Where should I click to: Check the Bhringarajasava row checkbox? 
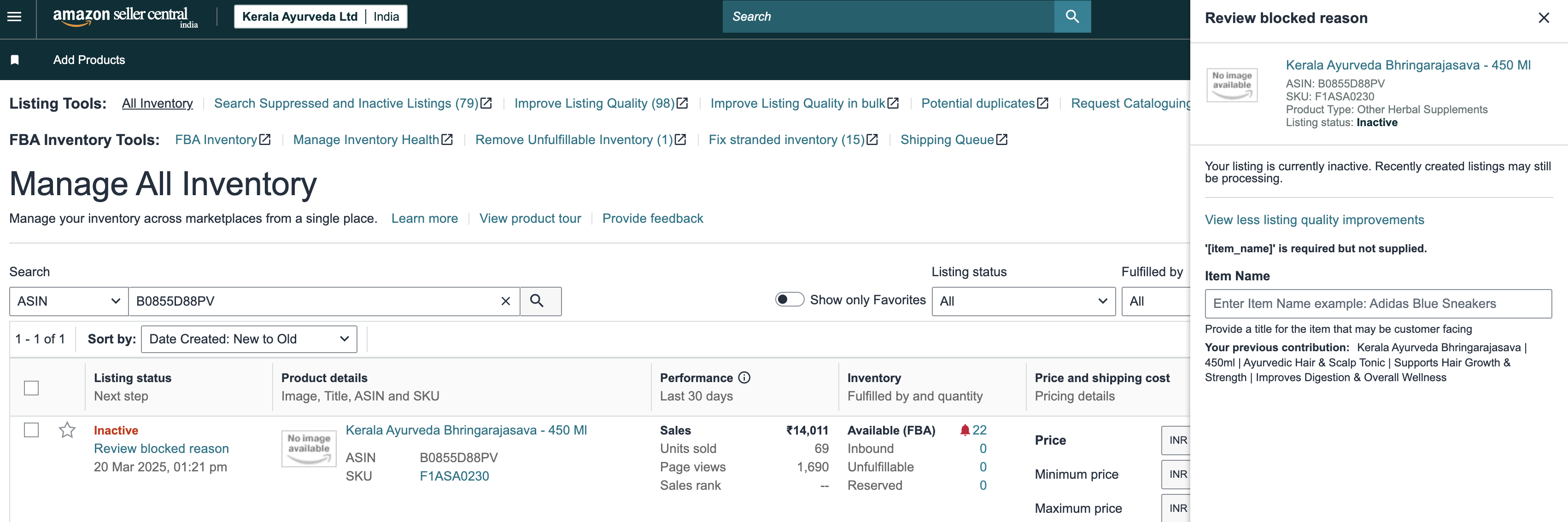point(31,430)
